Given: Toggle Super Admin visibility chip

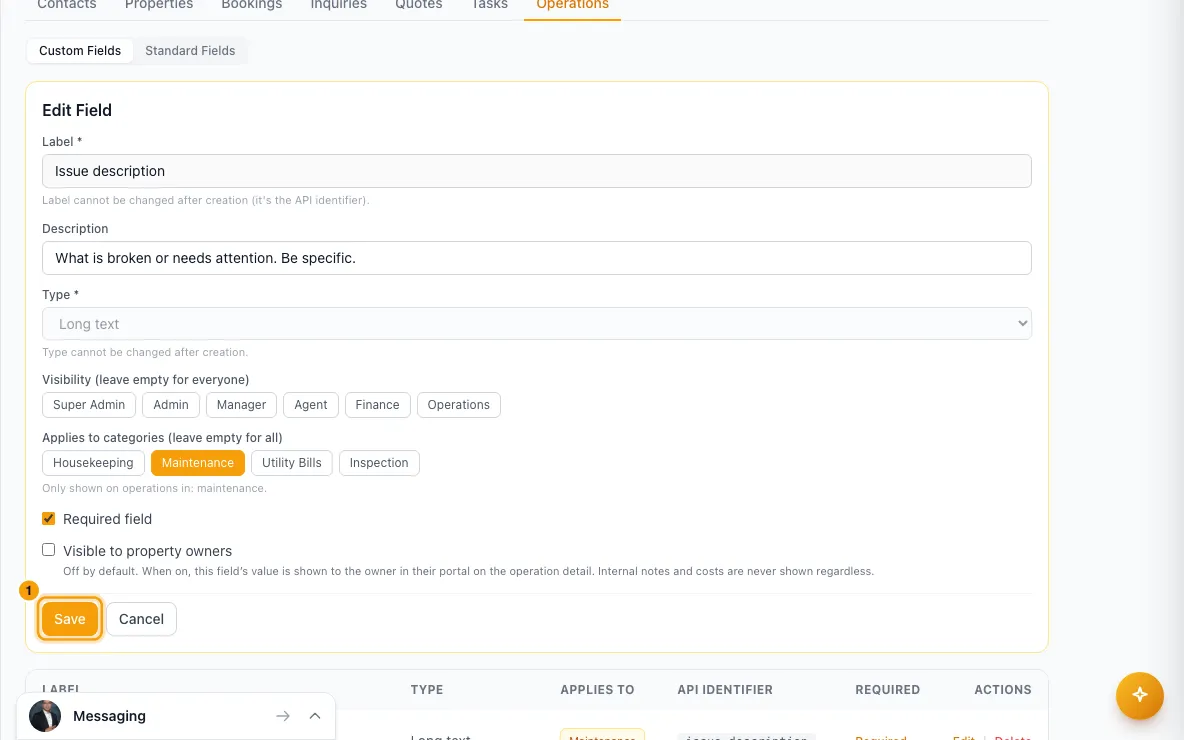Looking at the screenshot, I should pos(89,405).
